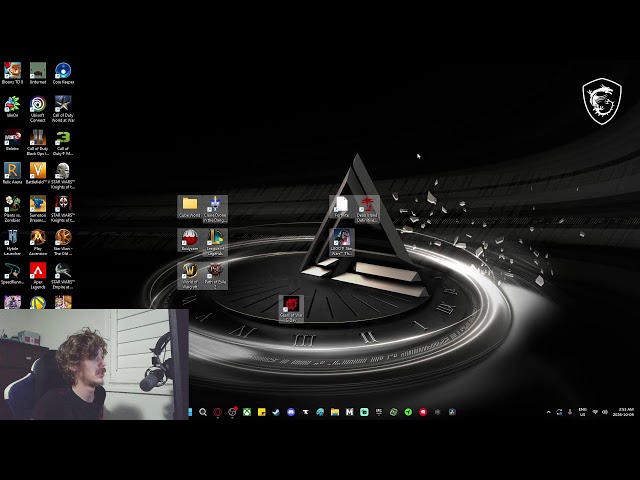The image size is (640, 480).
Task: Open the Battlefield V desktop shortcut
Action: tap(38, 173)
